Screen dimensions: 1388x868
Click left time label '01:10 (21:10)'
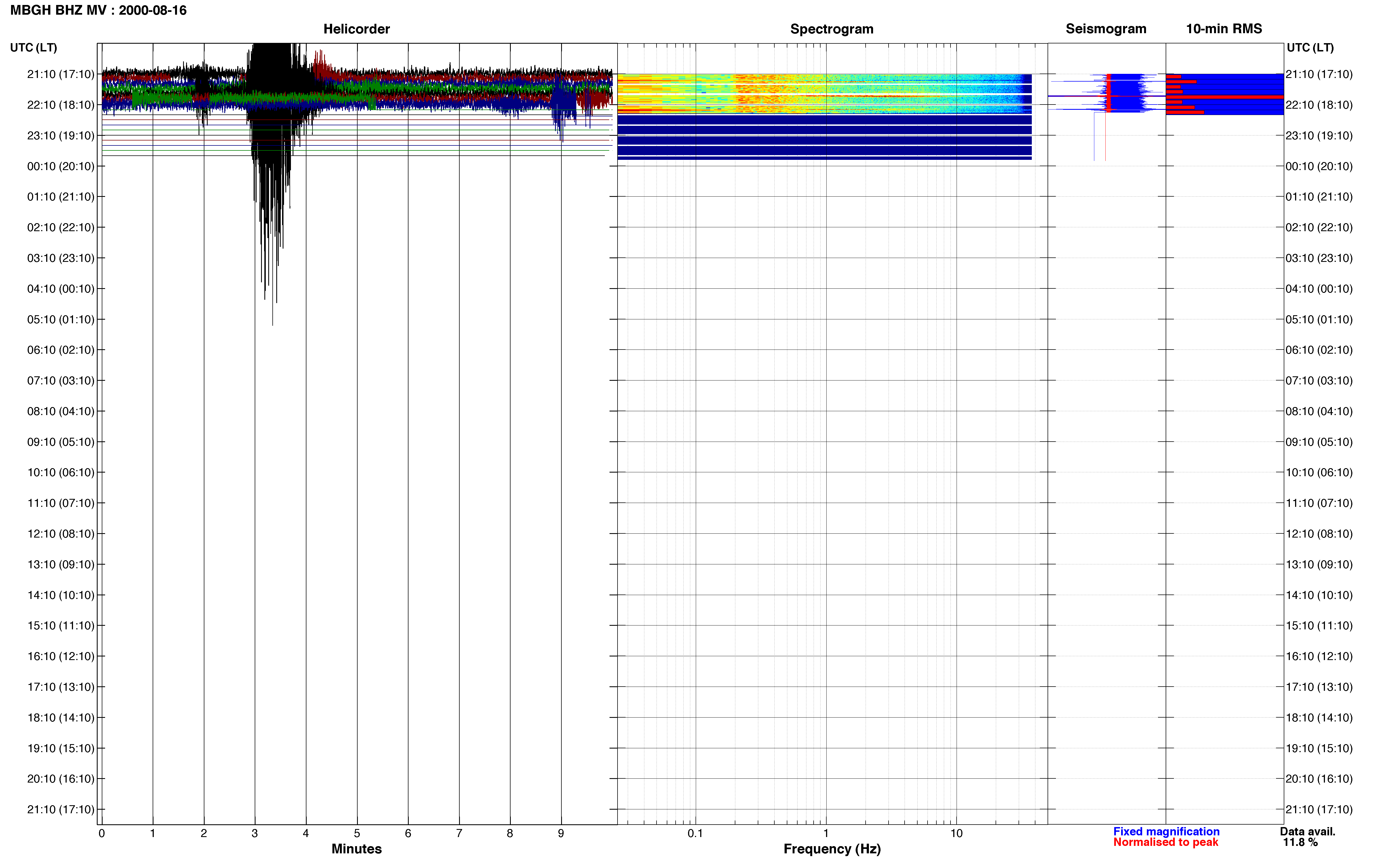[61, 197]
